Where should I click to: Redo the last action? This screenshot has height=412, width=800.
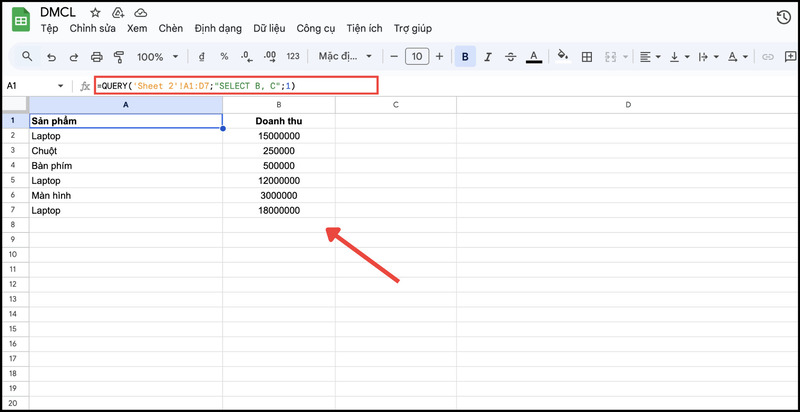[73, 57]
